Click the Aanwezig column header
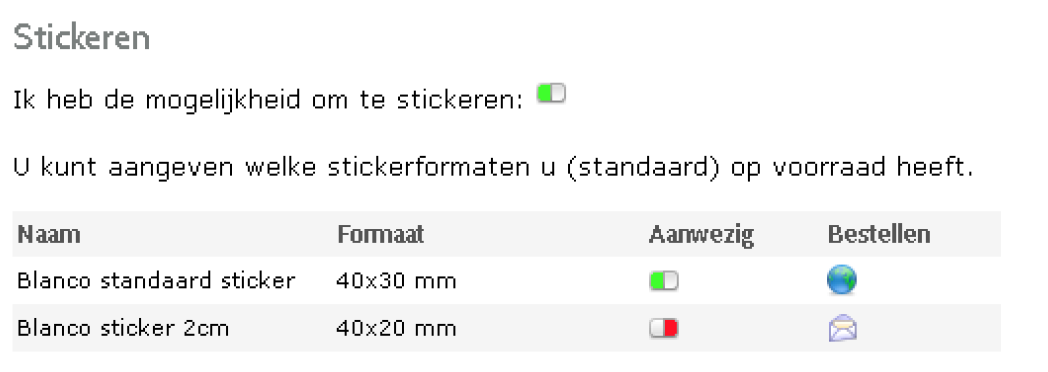Viewport: 1048px width, 372px height. pos(701,235)
